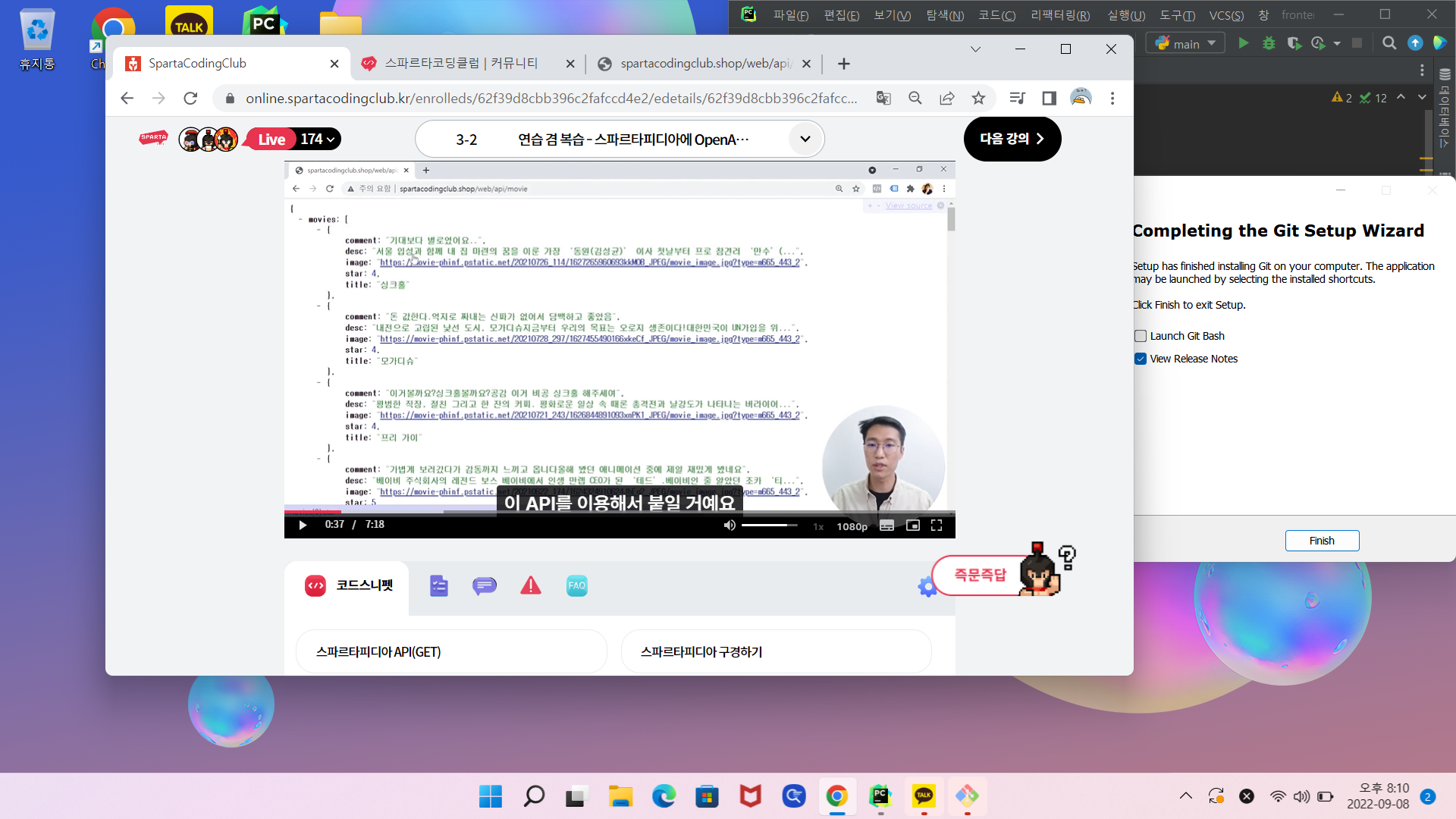Uncheck View Release Notes checkbox
Screen dimensions: 1456x819
(x=1141, y=359)
